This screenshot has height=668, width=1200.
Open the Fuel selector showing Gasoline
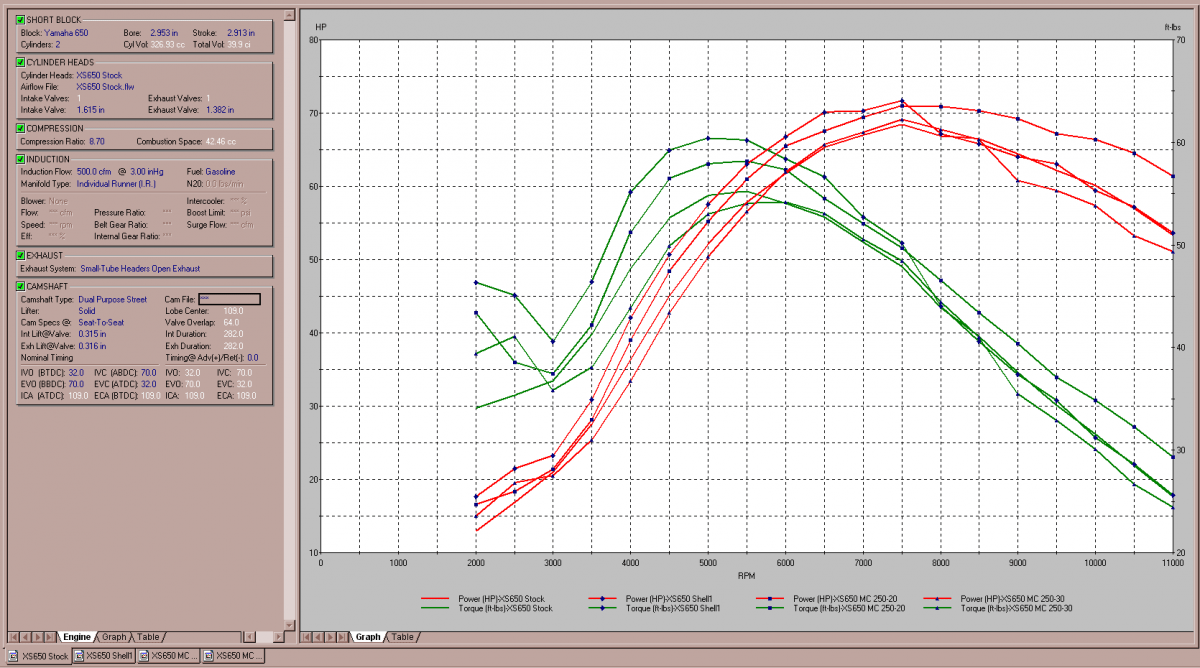pos(218,171)
